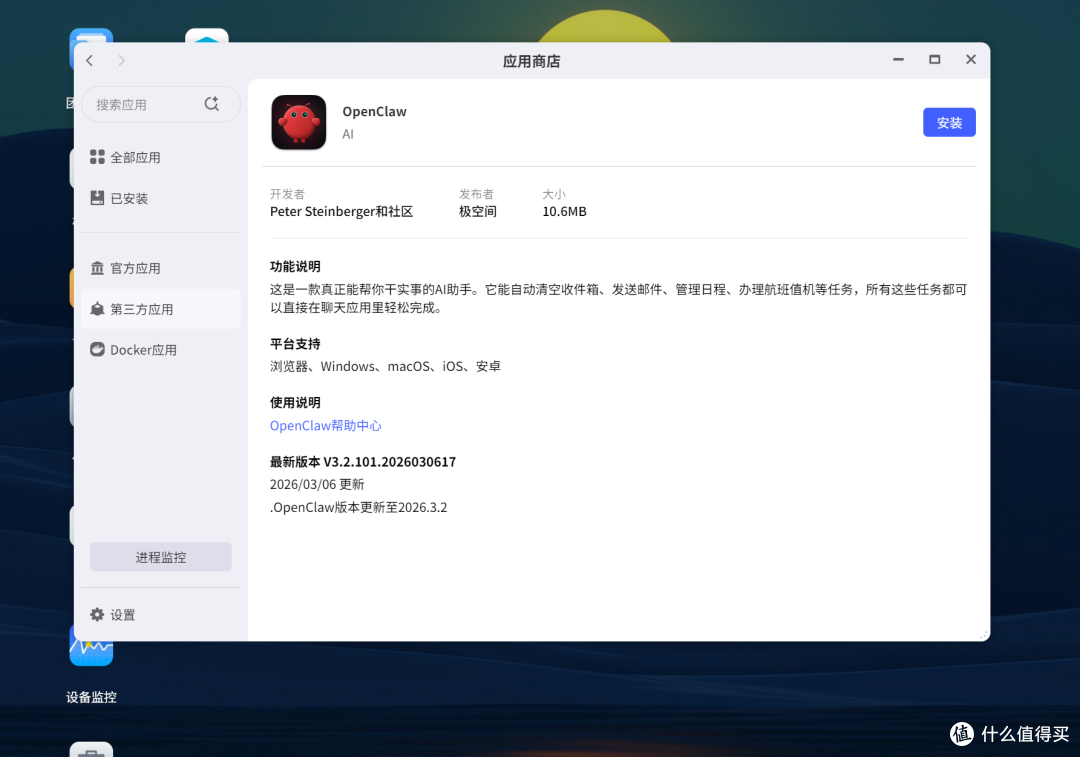Image resolution: width=1080 pixels, height=757 pixels.
Task: Click the 使用说明 heading
Action: point(295,402)
